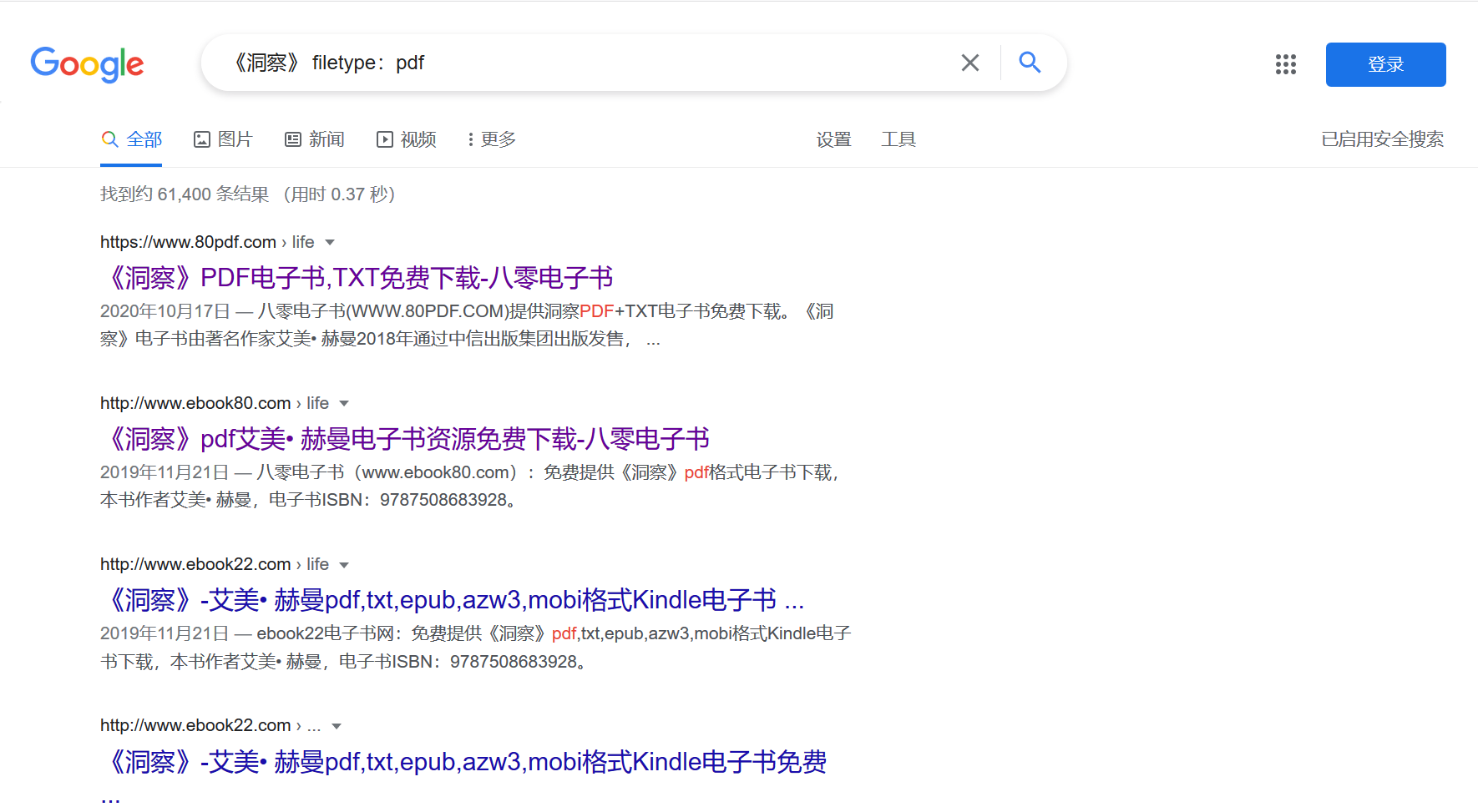Open the Google apps grid icon
This screenshot has height=812, width=1478.
[x=1284, y=64]
